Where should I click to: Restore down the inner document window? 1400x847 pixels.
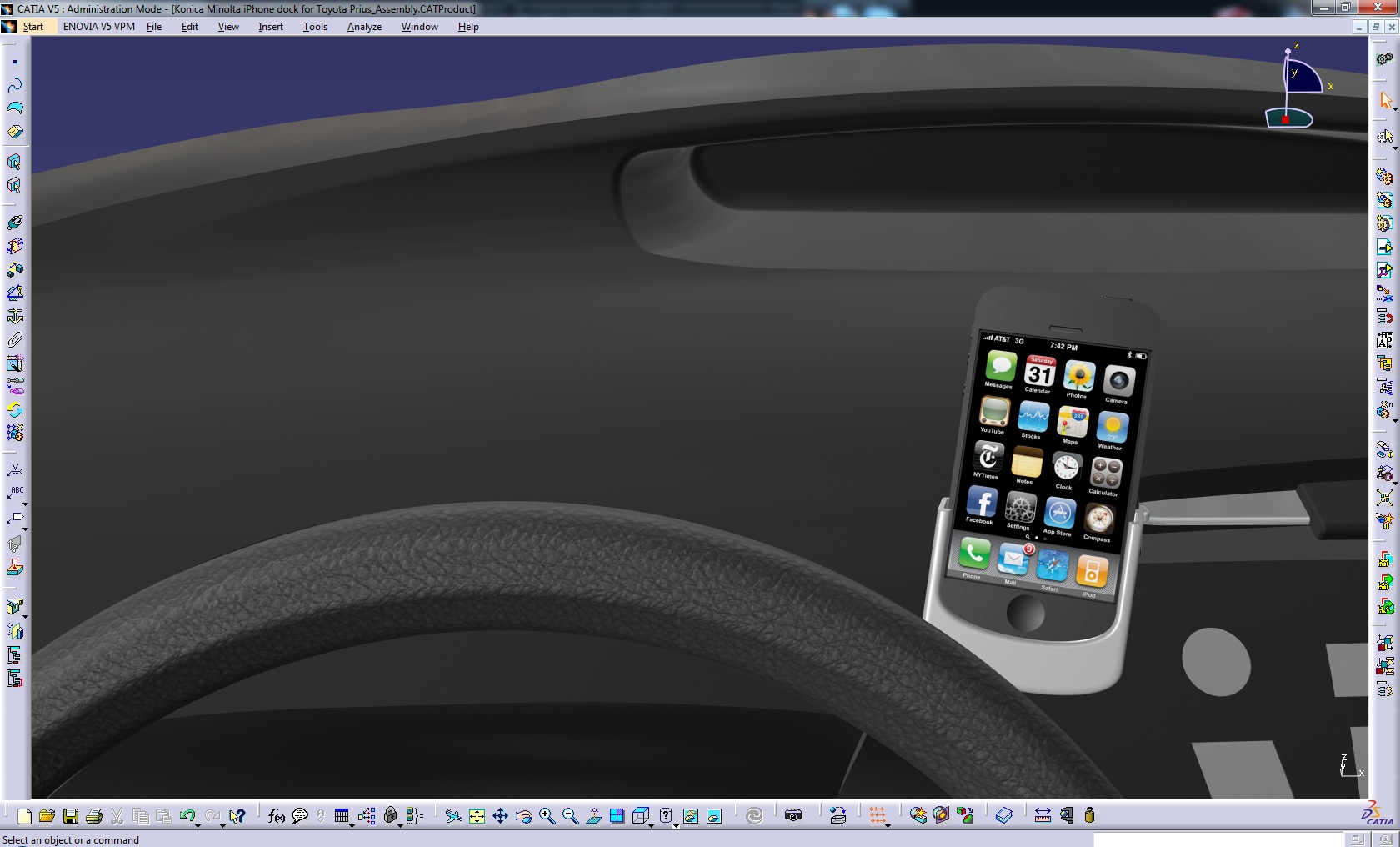(1376, 27)
